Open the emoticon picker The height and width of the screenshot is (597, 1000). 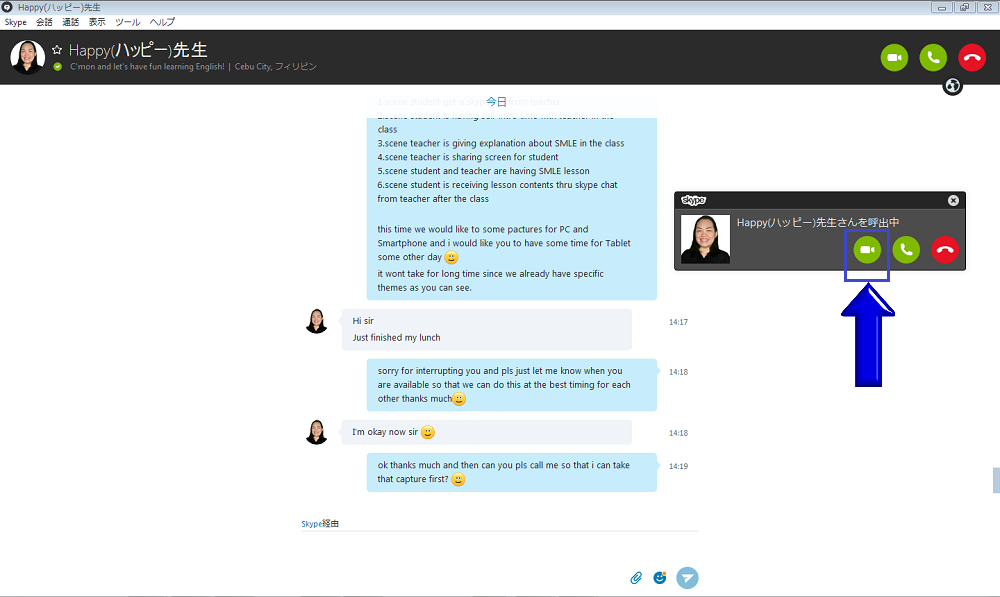(660, 578)
